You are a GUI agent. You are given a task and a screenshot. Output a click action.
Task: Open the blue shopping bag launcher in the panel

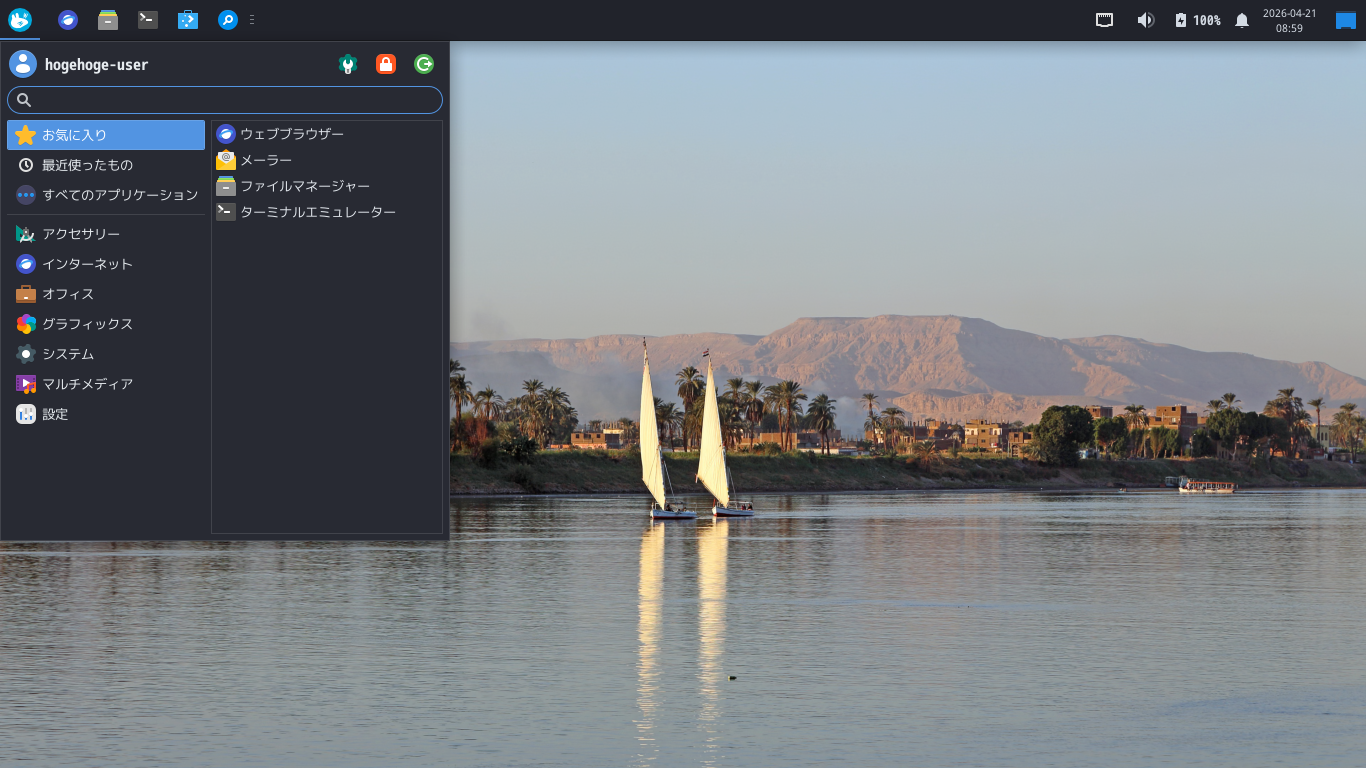pos(188,20)
